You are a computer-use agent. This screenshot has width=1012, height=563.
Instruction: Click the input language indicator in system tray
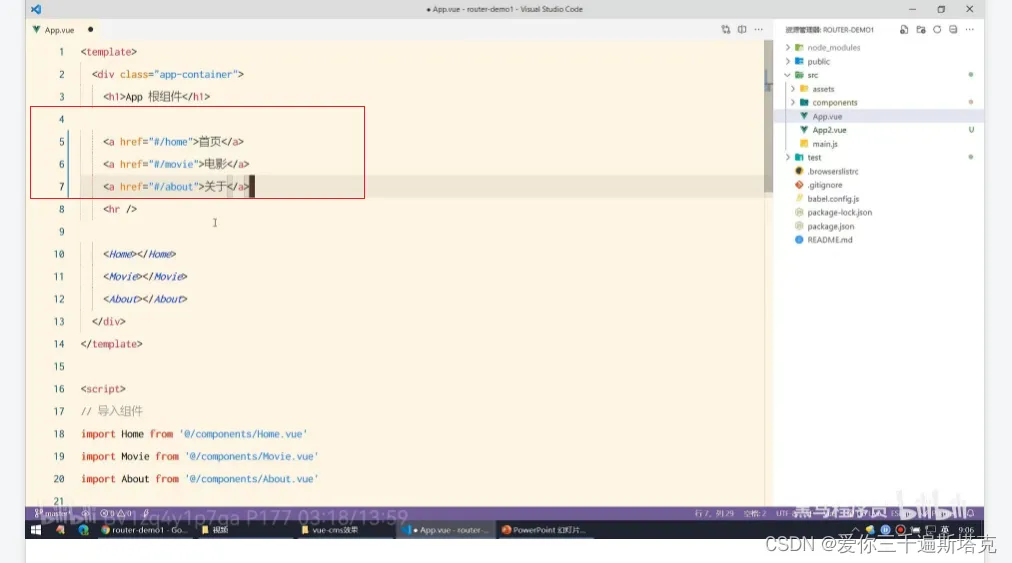(x=945, y=530)
